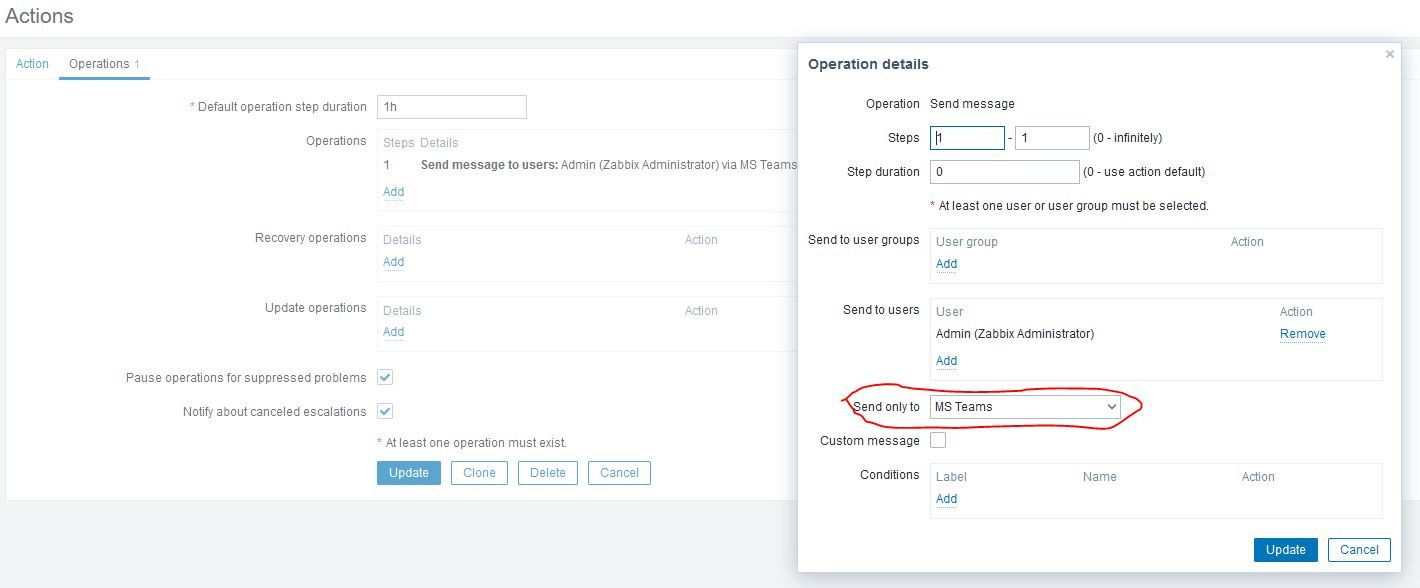Viewport: 1420px width, 588px height.
Task: Close the Operation details dialog
Action: [1389, 55]
